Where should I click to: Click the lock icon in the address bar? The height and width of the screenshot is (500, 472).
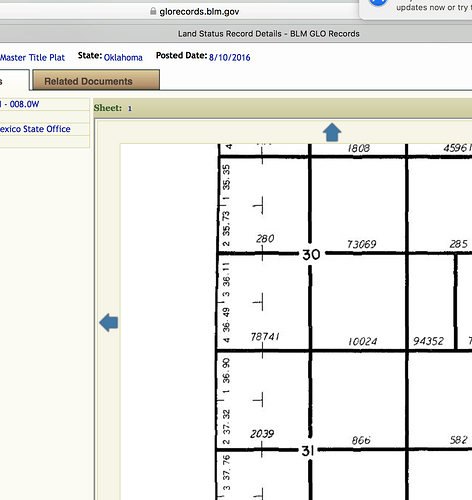click(x=153, y=11)
